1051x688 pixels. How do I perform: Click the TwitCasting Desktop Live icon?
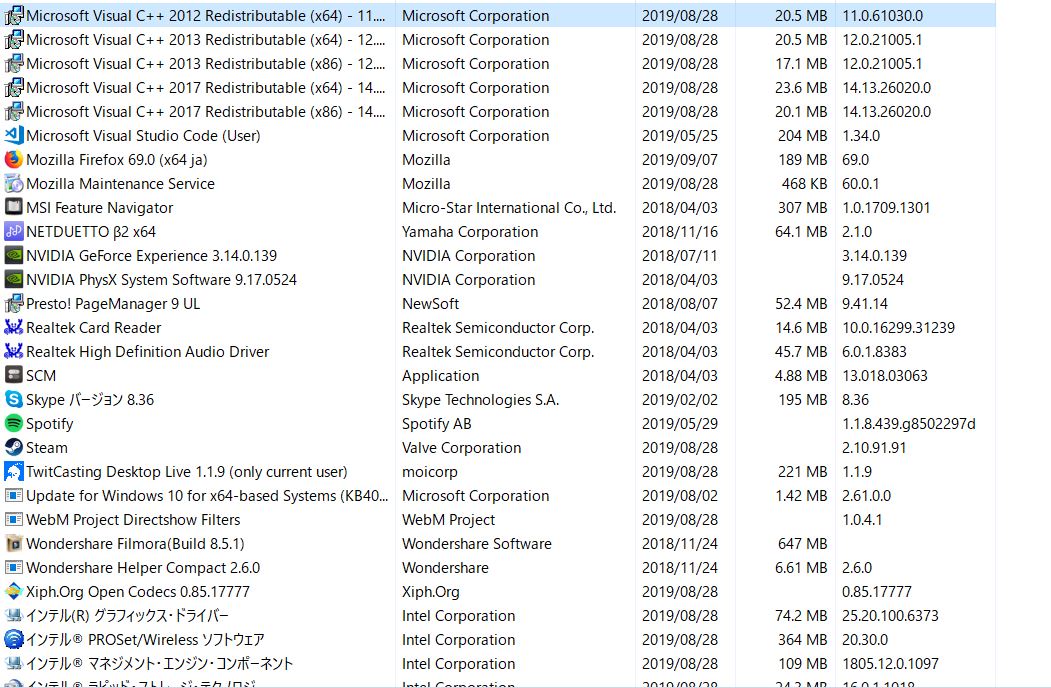click(x=14, y=472)
